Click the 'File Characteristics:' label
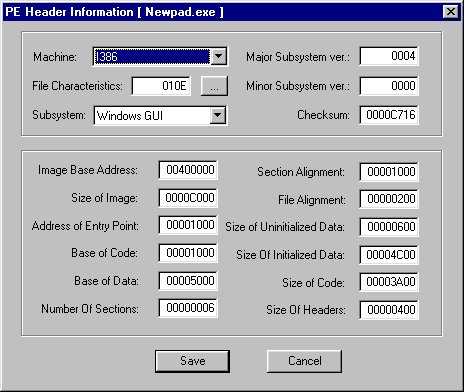This screenshot has height=392, width=464. [x=77, y=86]
